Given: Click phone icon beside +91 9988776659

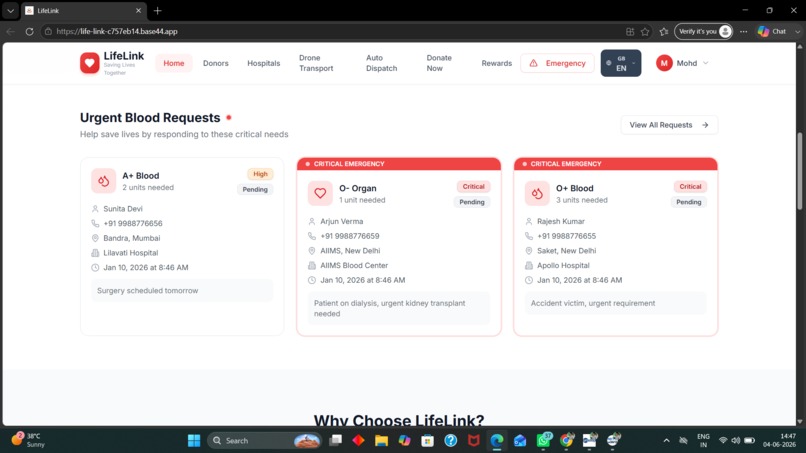Looking at the screenshot, I should (312, 236).
